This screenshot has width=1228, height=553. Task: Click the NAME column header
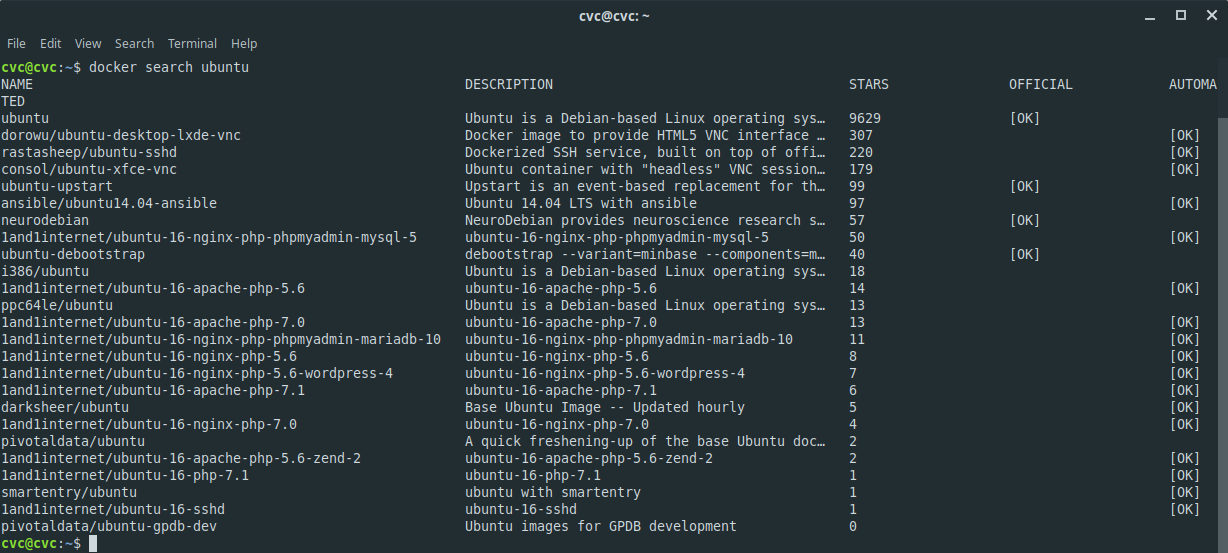pos(17,84)
